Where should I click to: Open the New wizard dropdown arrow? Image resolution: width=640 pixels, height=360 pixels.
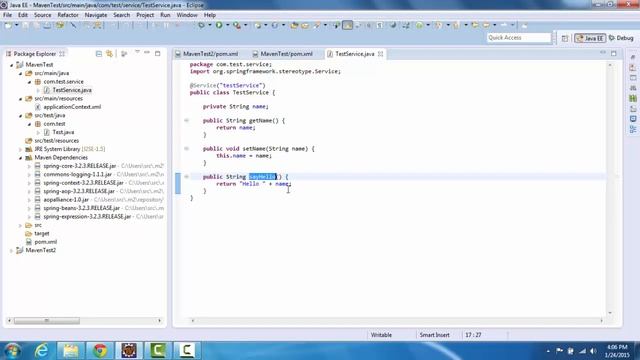pos(16,26)
